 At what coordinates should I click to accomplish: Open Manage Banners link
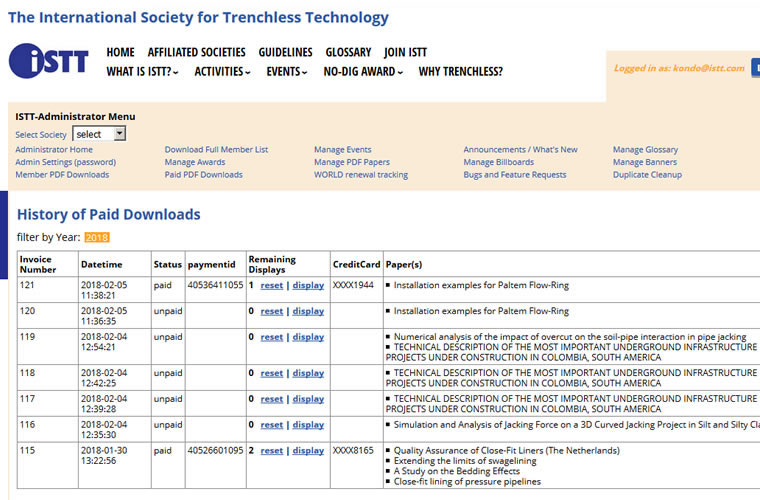645,162
